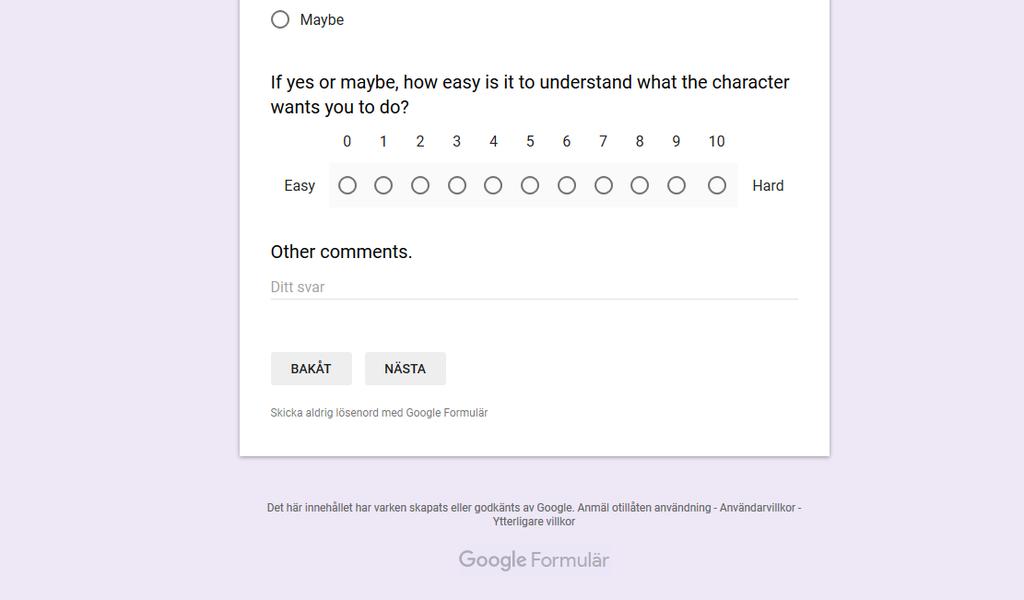Click the Other comments answer field

pos(534,287)
